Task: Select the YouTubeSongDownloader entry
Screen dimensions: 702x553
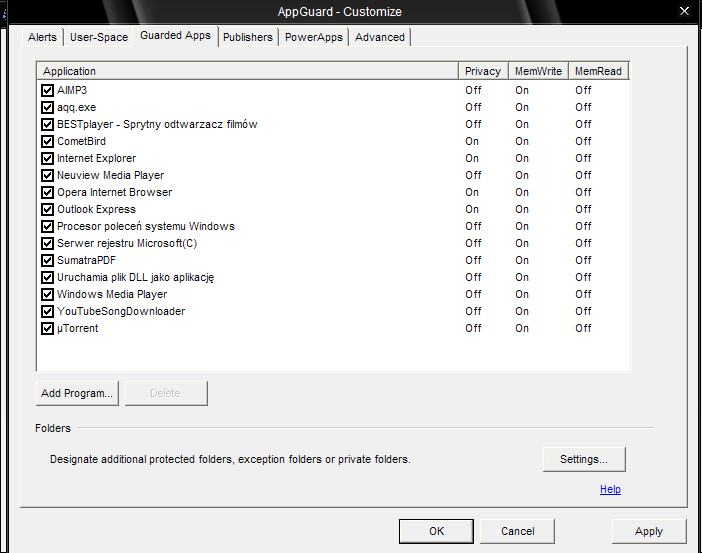Action: point(121,312)
